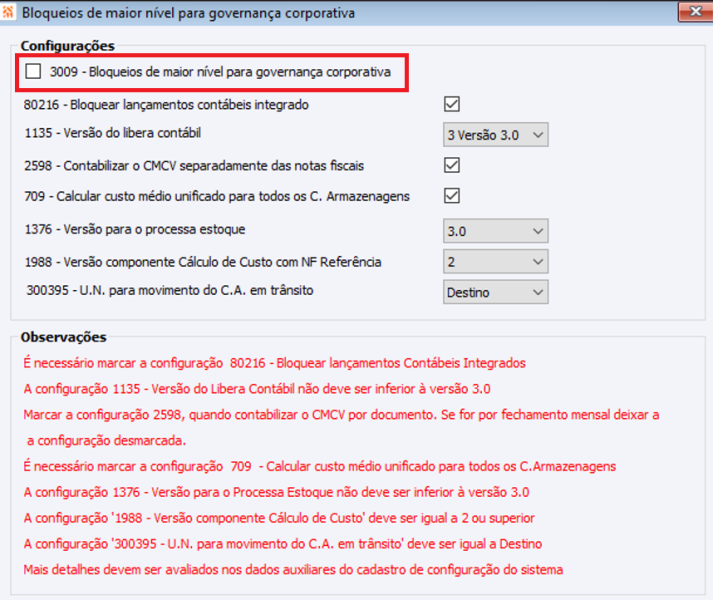
Task: Uncheck 80216 Bloquear lançamentos contábeis integrado
Action: 452,104
